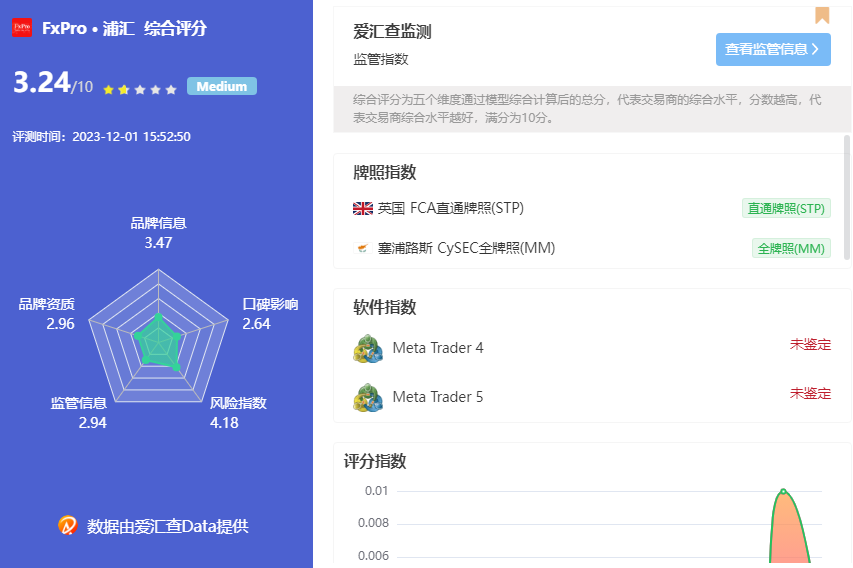Click the UK flag icon
Viewport: 853px width, 568px height.
pyautogui.click(x=363, y=209)
